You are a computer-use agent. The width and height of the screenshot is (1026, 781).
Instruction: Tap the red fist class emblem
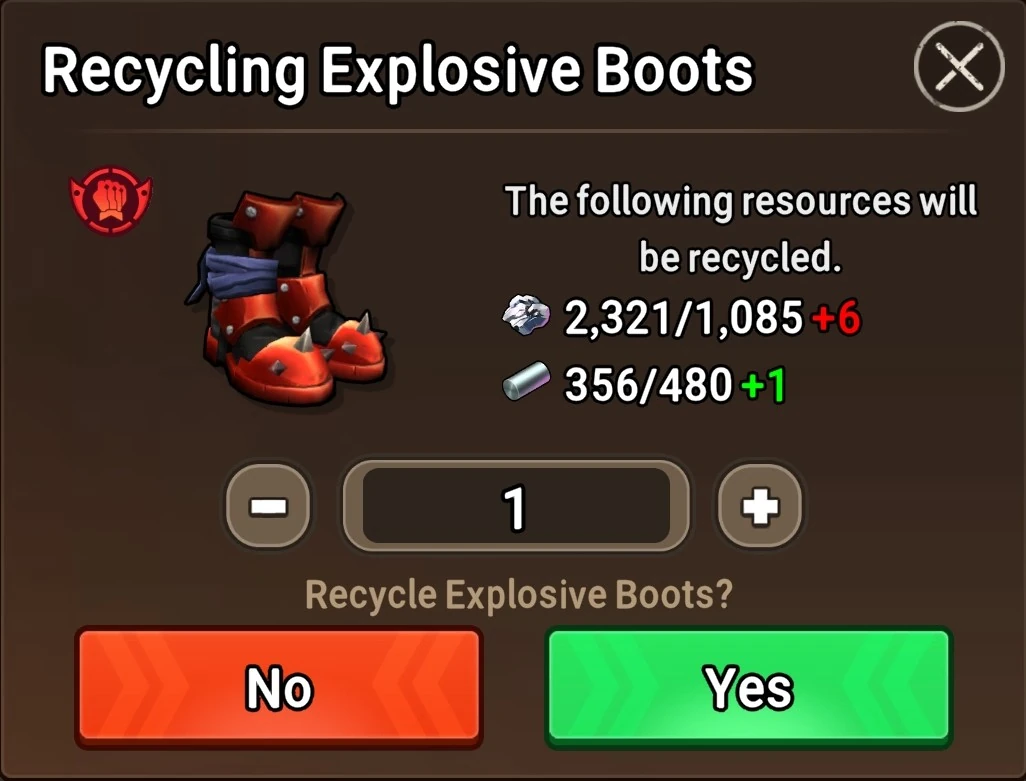pyautogui.click(x=111, y=200)
